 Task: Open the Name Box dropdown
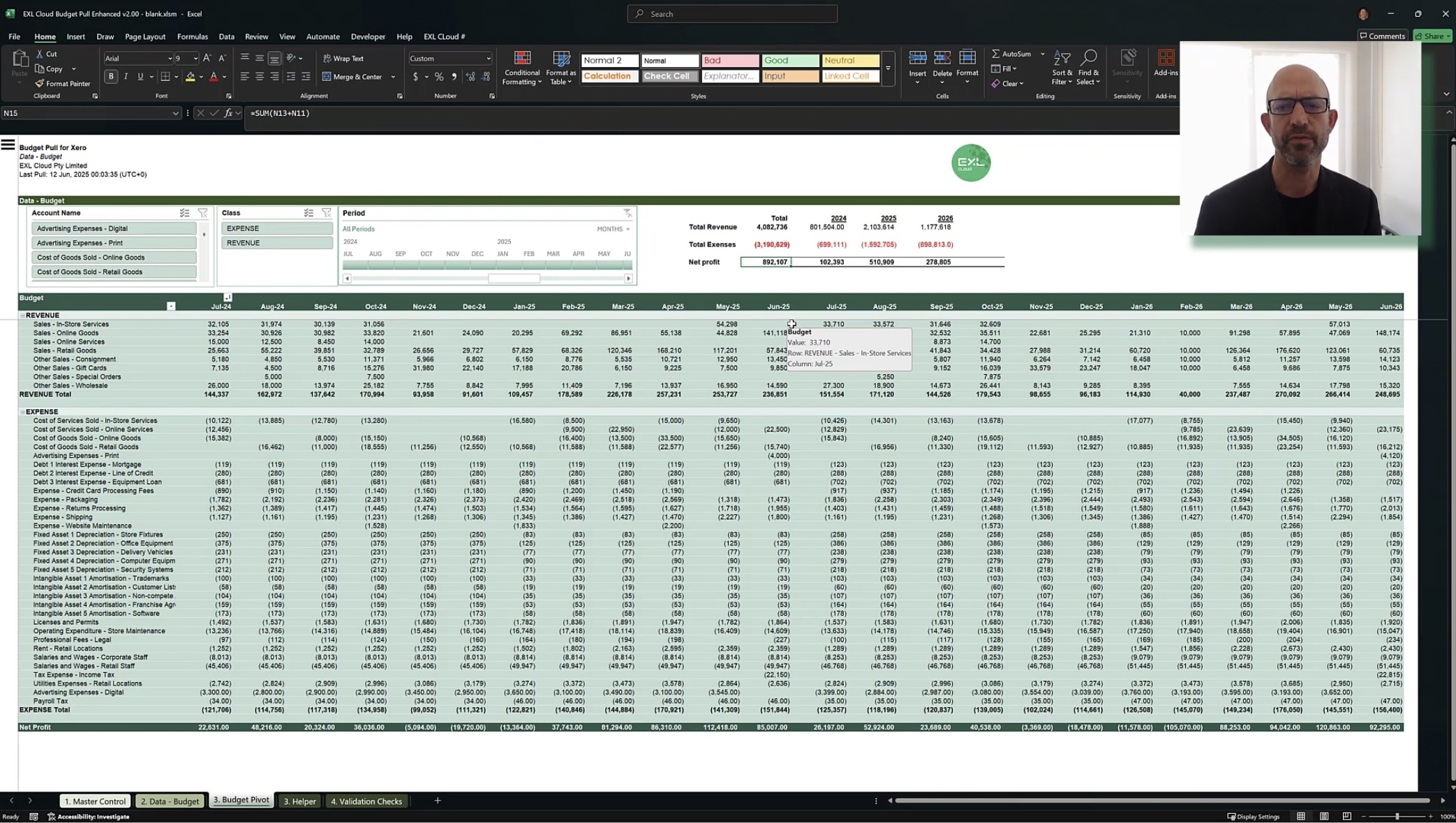click(x=175, y=113)
